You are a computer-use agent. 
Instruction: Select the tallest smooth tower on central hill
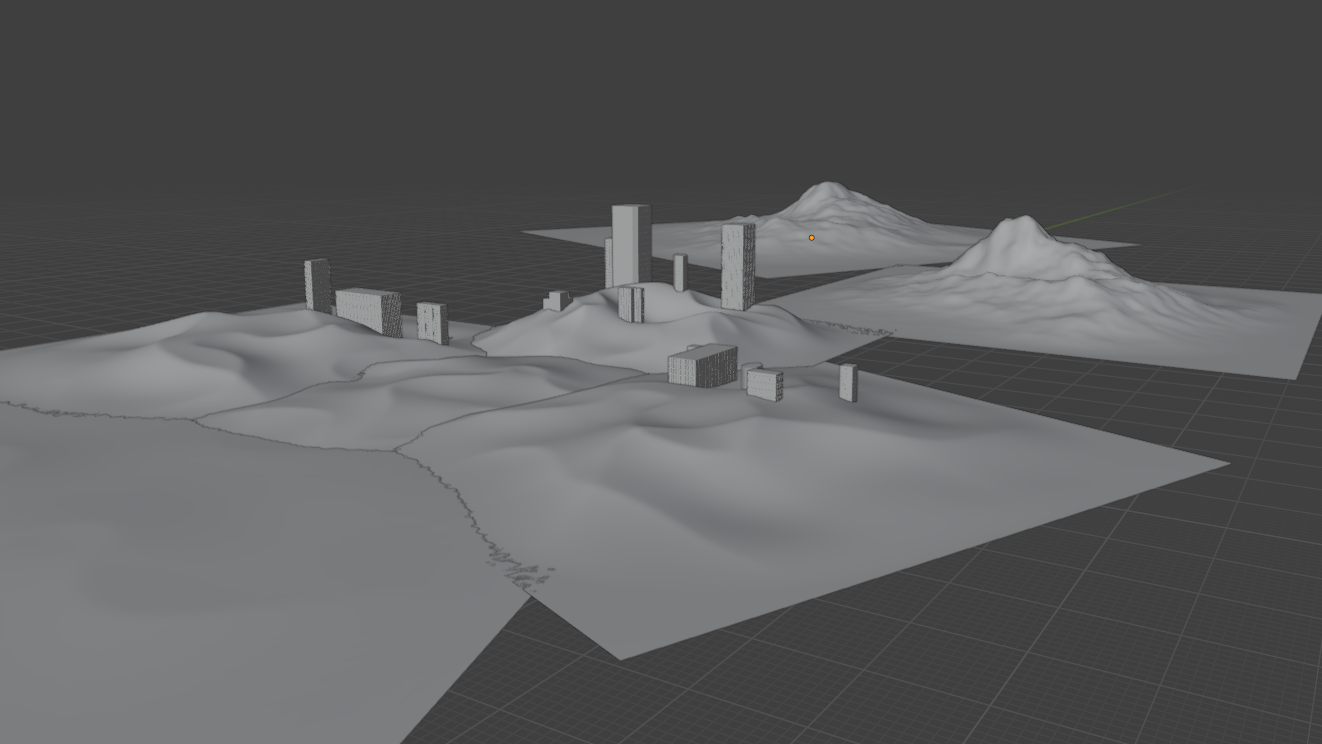pyautogui.click(x=631, y=246)
